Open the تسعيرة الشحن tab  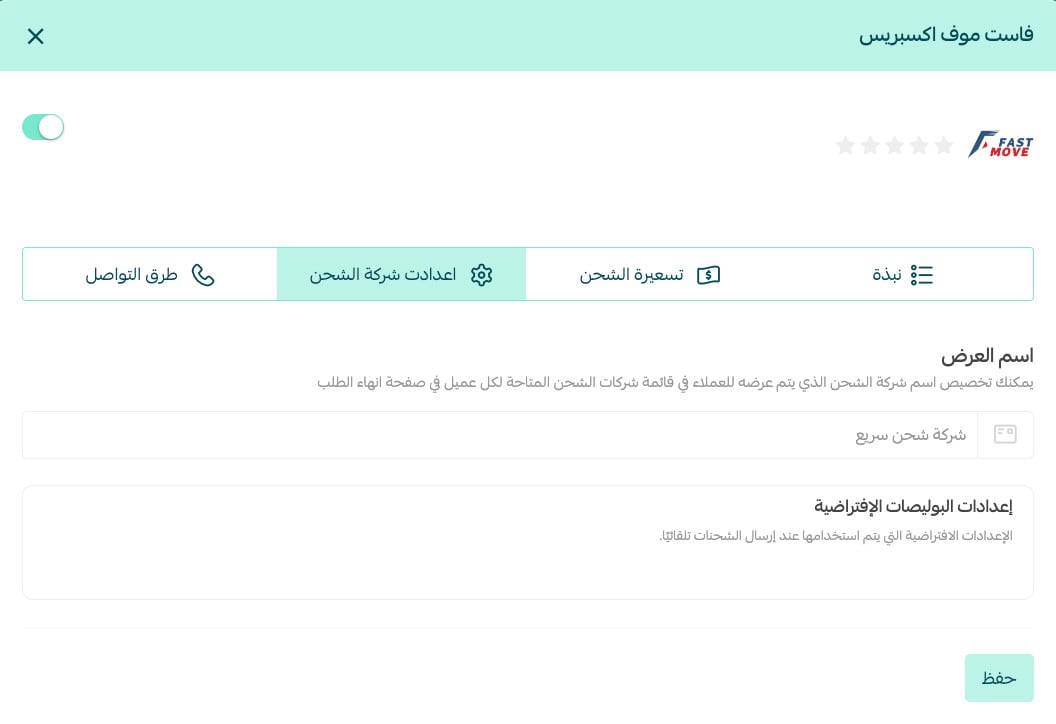coord(650,274)
